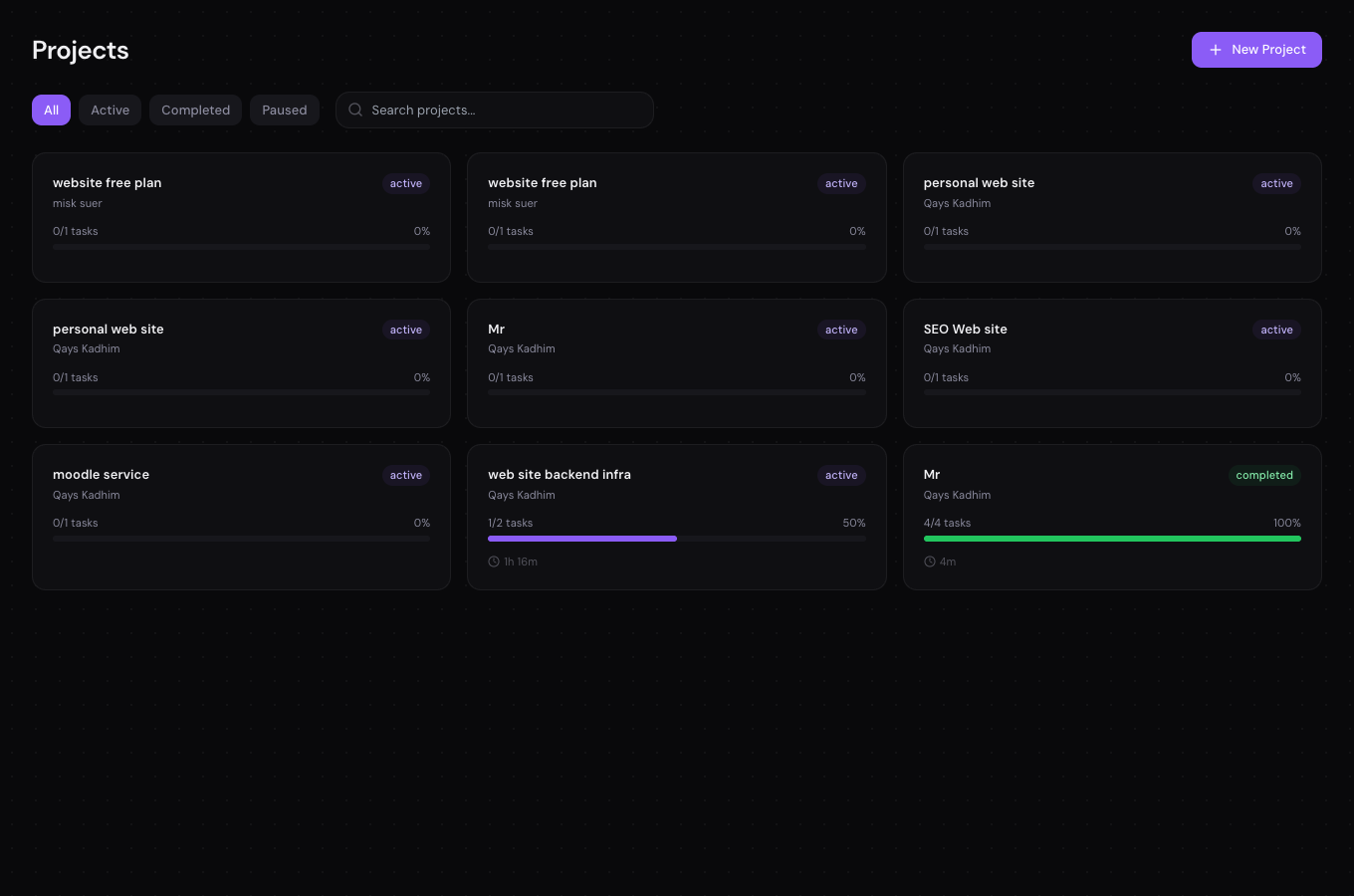Click the clock icon on the completed Mr card
The width and height of the screenshot is (1354, 896).
[929, 561]
